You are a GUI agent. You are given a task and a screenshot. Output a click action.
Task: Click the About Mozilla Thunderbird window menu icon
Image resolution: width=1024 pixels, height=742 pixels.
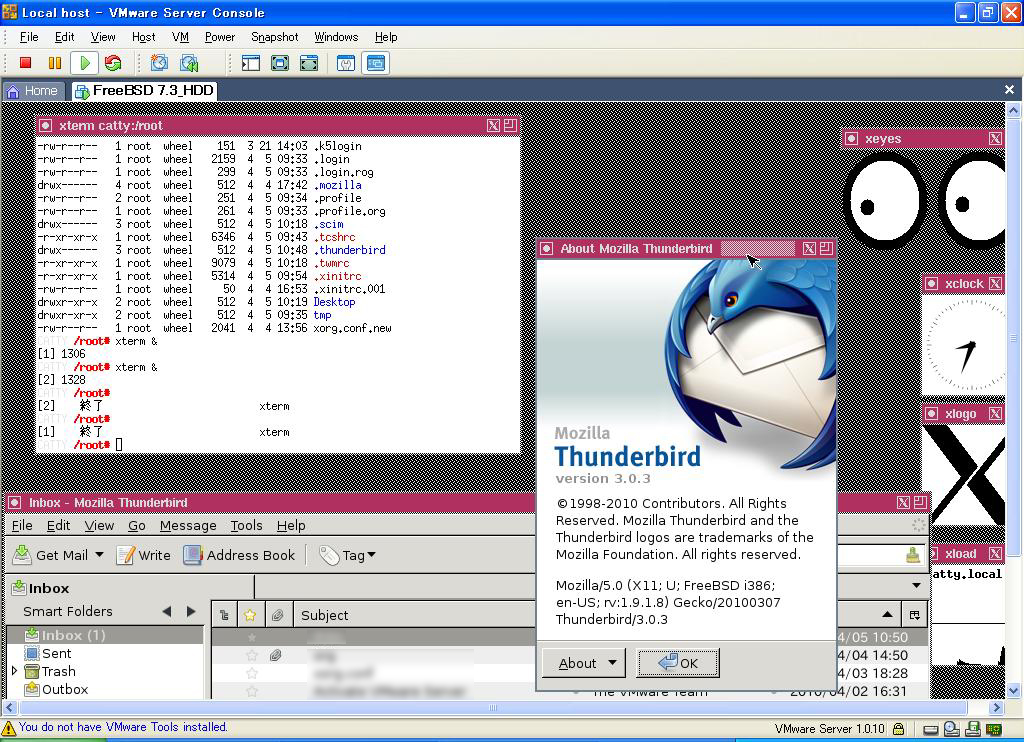pyautogui.click(x=547, y=248)
